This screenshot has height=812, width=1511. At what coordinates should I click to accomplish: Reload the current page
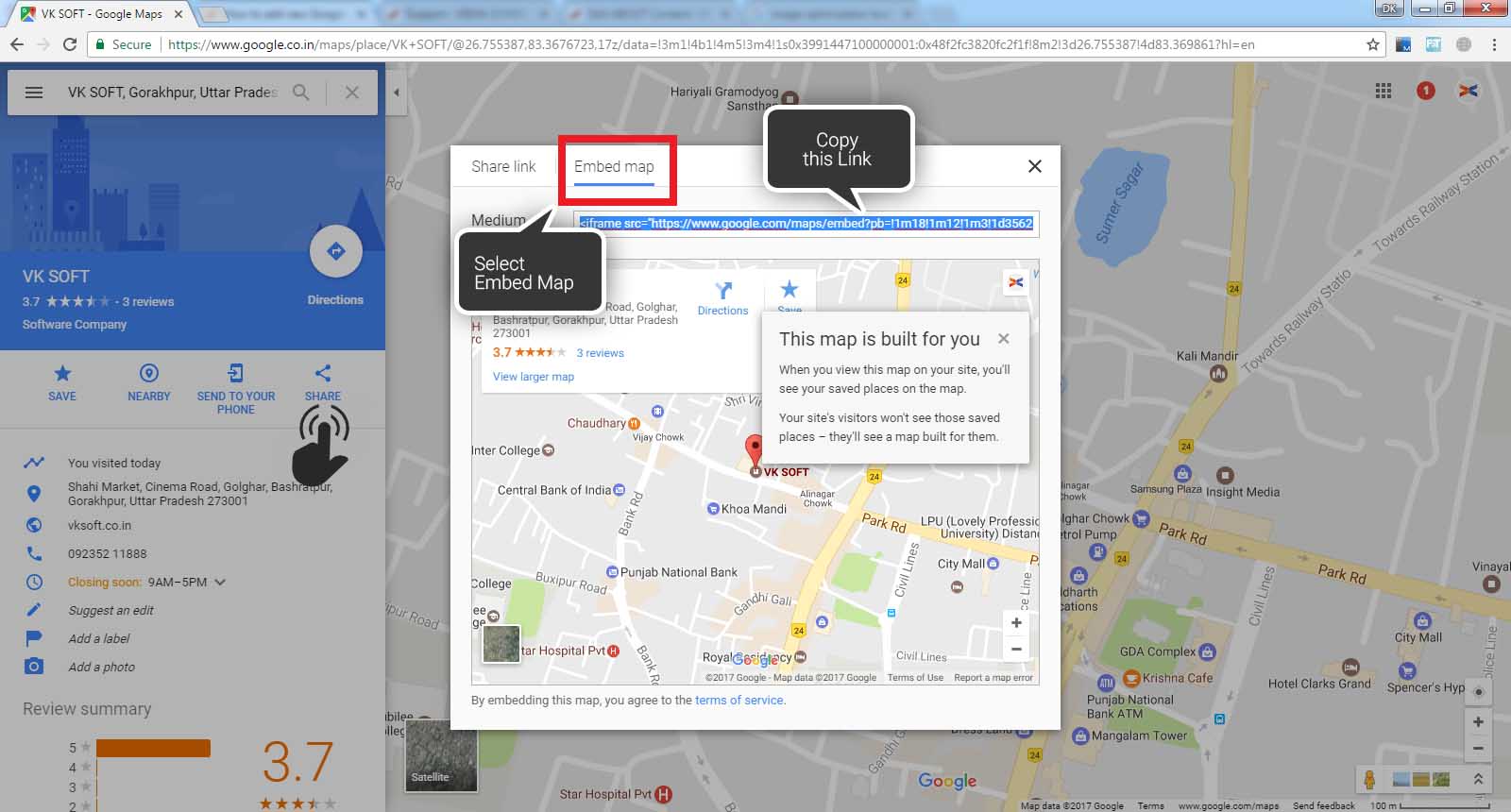pos(69,44)
